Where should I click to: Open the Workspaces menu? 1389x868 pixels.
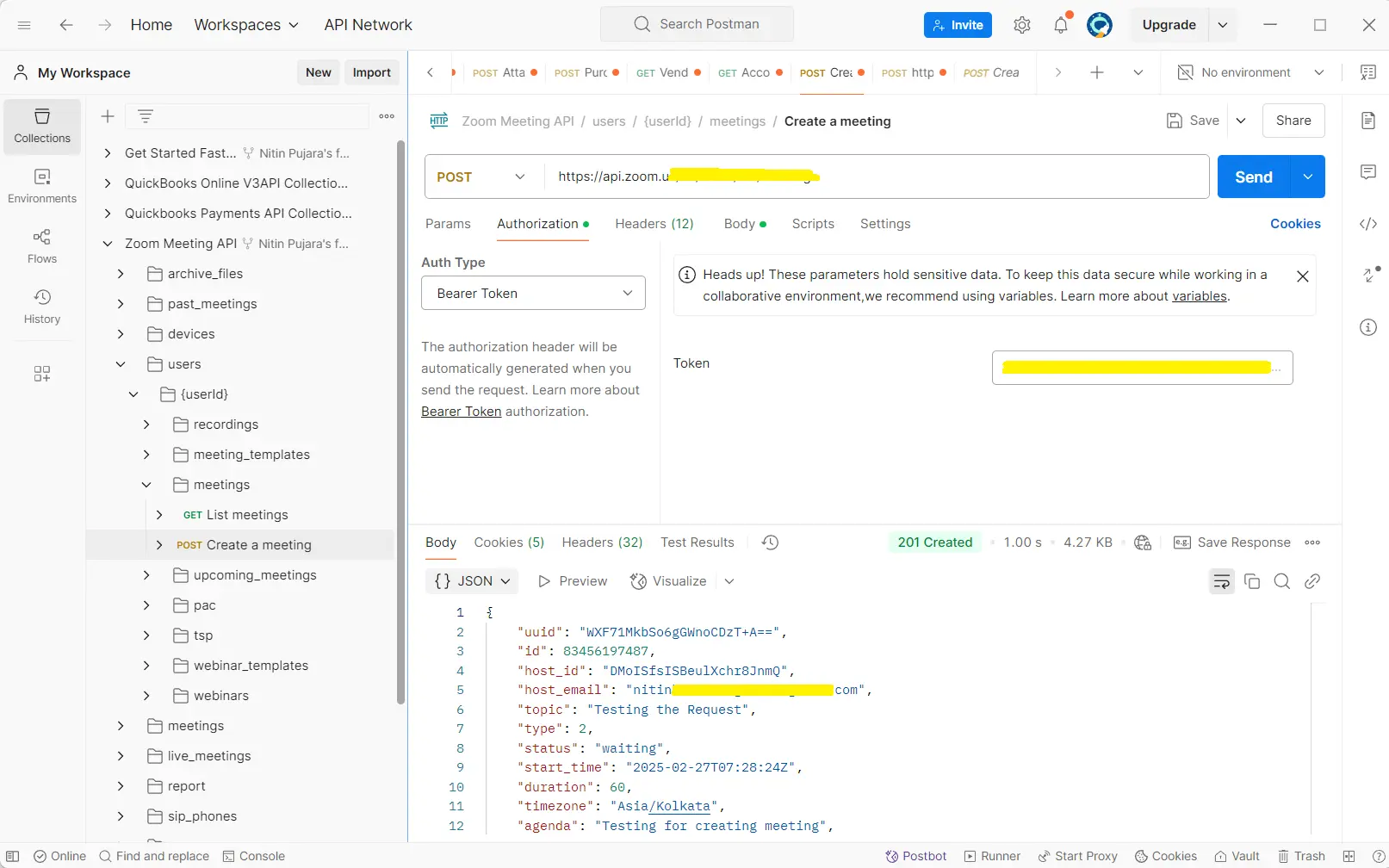246,25
